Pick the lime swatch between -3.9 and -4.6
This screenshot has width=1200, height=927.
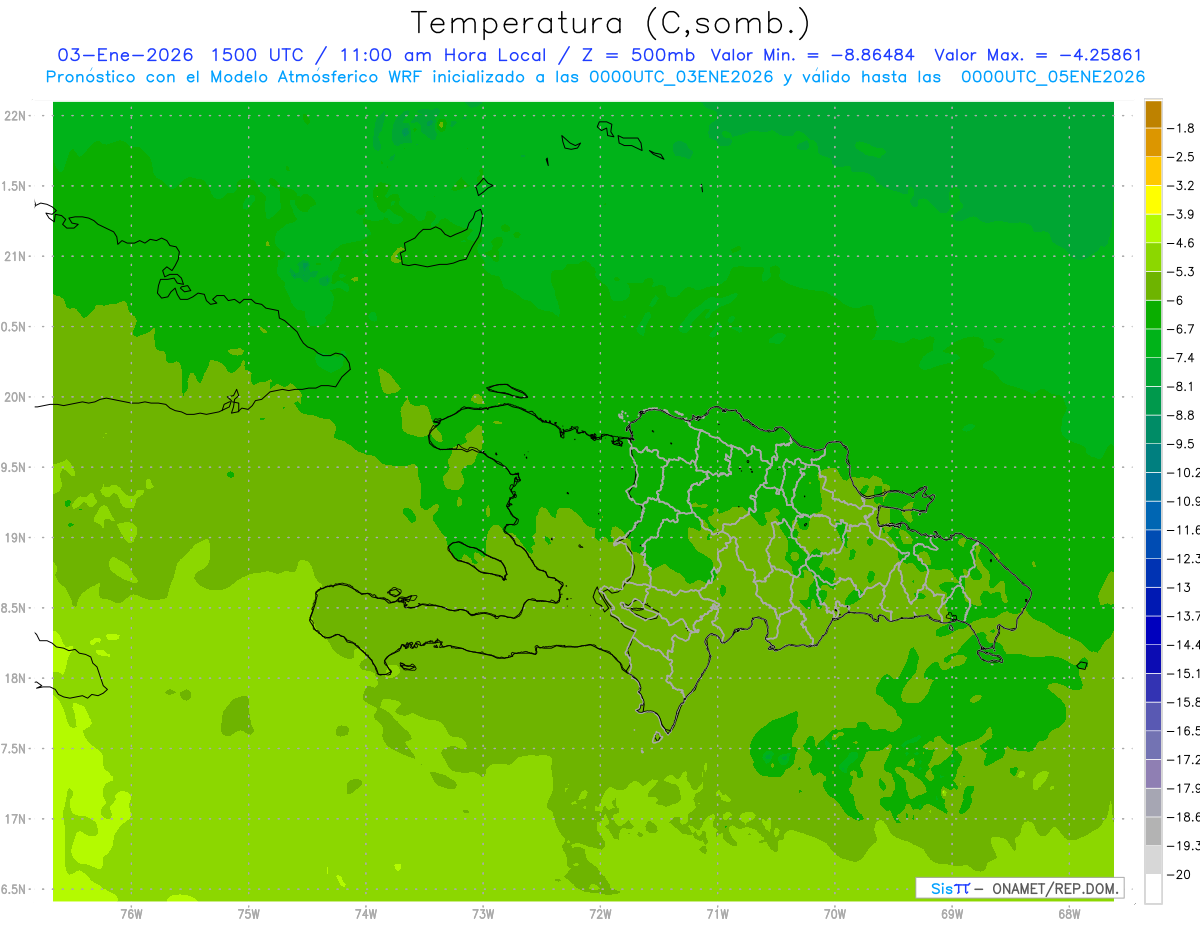(1153, 229)
